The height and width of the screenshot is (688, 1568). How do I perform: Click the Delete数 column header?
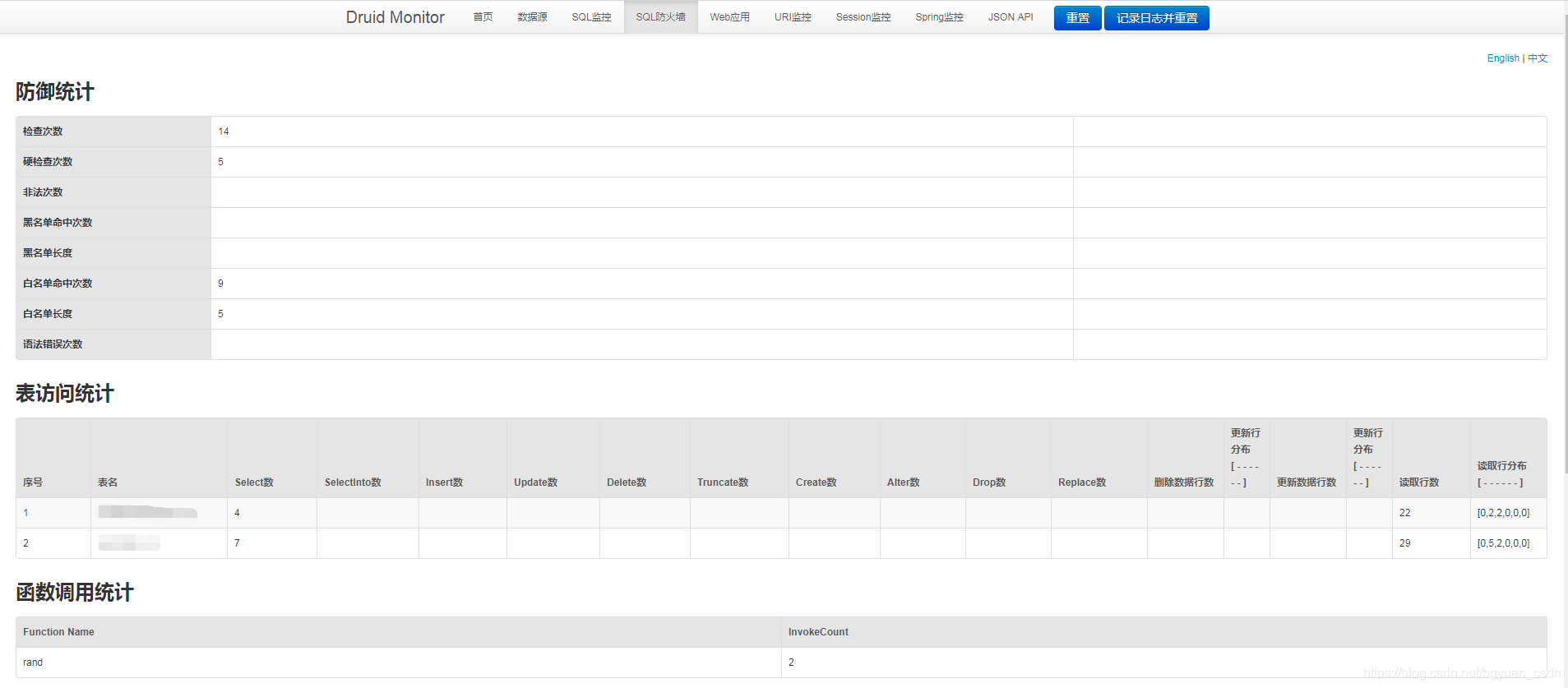point(627,483)
